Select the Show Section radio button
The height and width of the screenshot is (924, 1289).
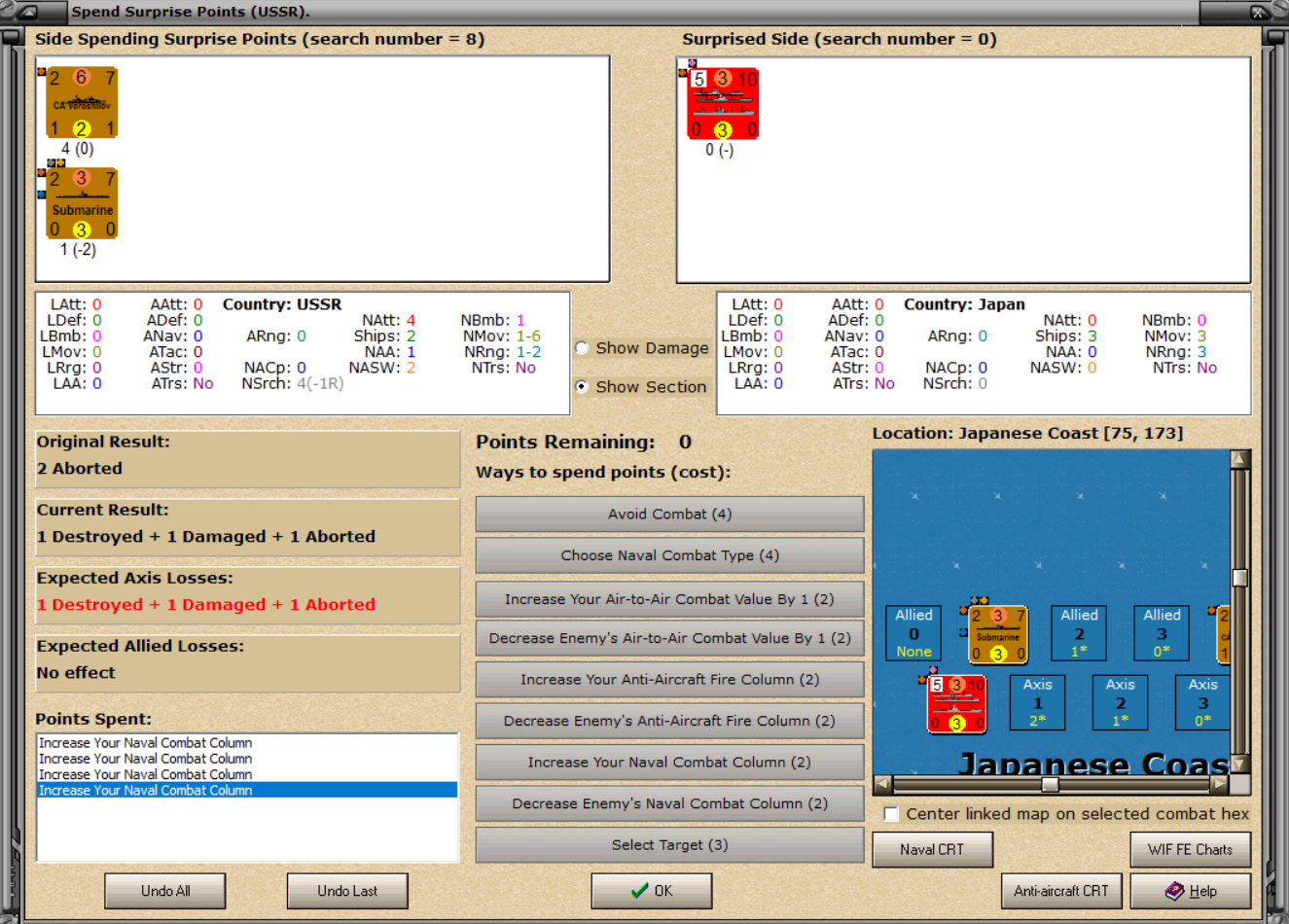(x=582, y=386)
